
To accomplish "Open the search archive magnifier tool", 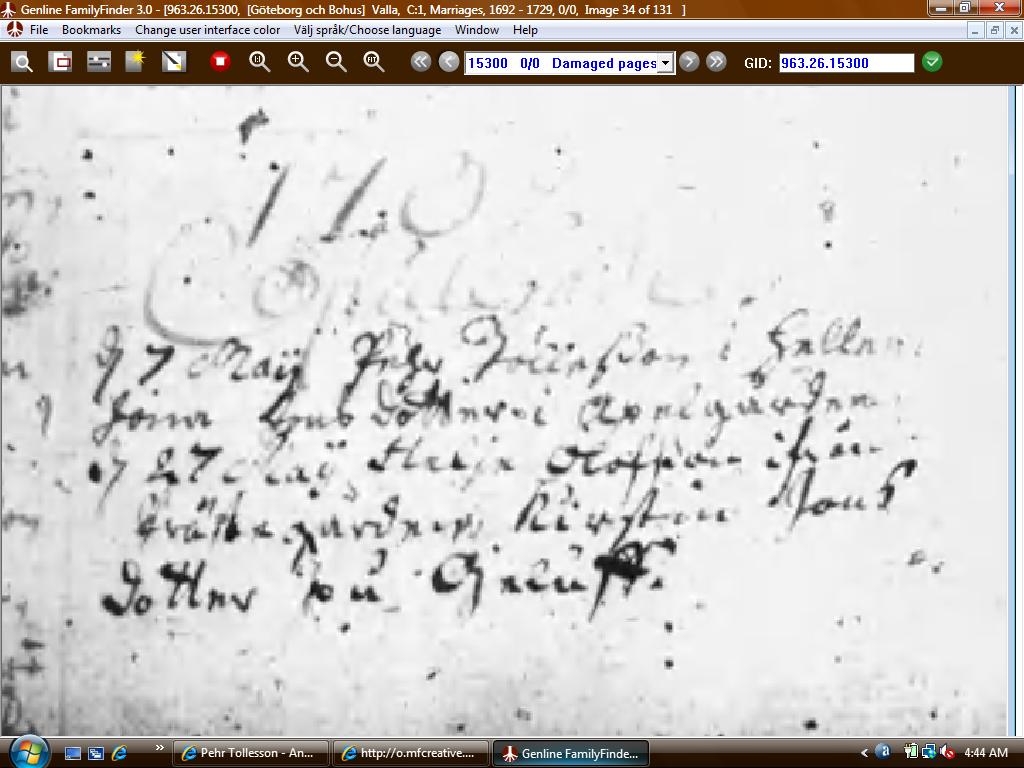I will (22, 63).
